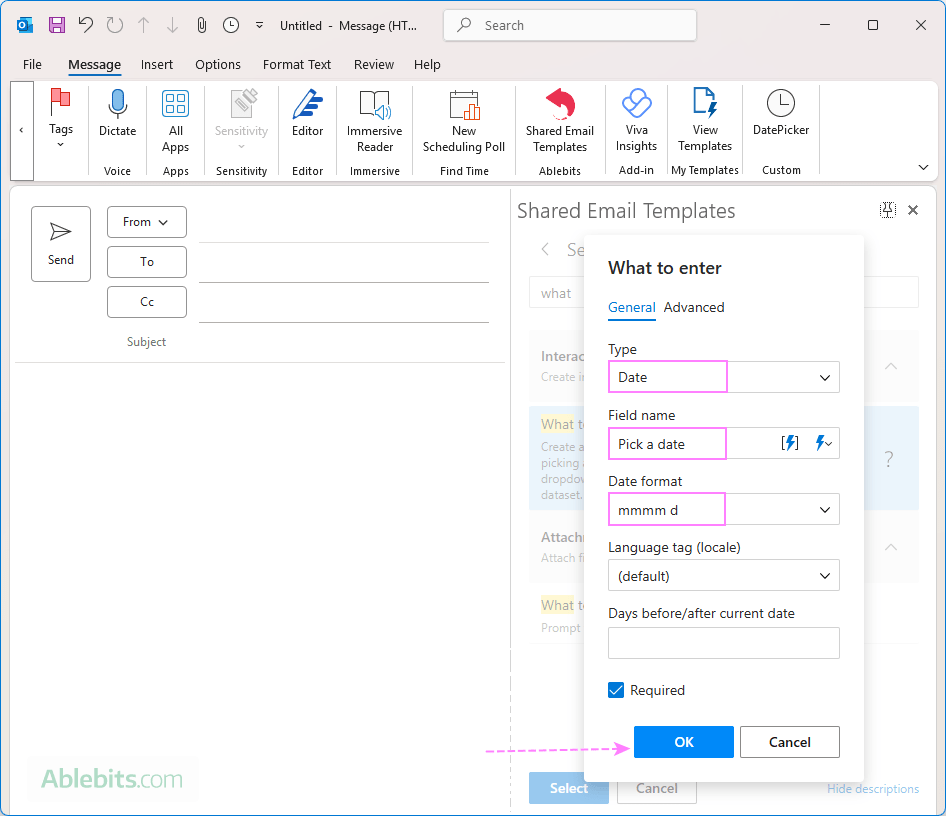Attach a file using the paperclip icon
The image size is (946, 816).
(x=202, y=25)
